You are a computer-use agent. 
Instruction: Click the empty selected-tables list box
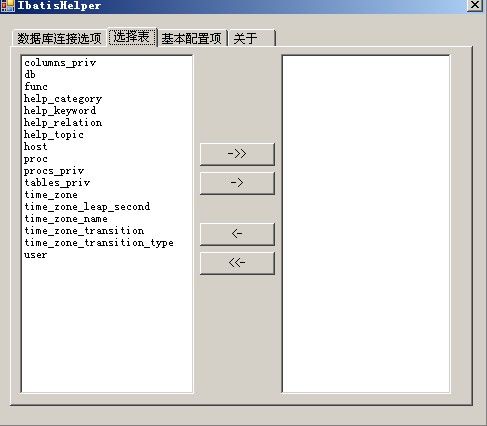[366, 224]
